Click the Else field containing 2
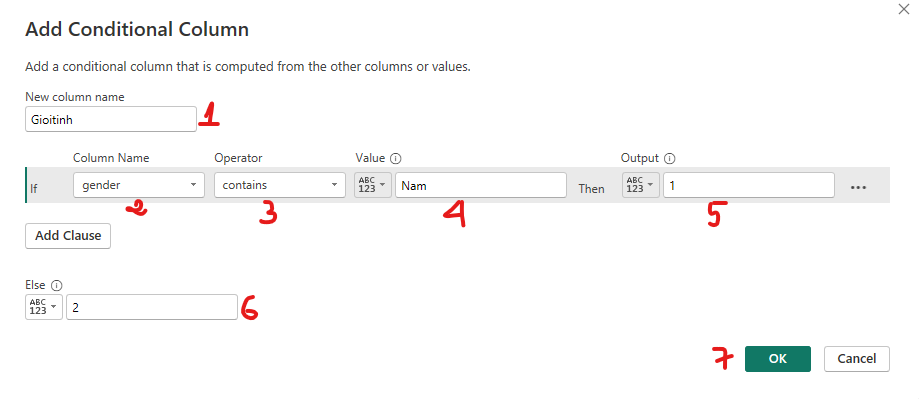Image resolution: width=919 pixels, height=399 pixels. [x=152, y=307]
